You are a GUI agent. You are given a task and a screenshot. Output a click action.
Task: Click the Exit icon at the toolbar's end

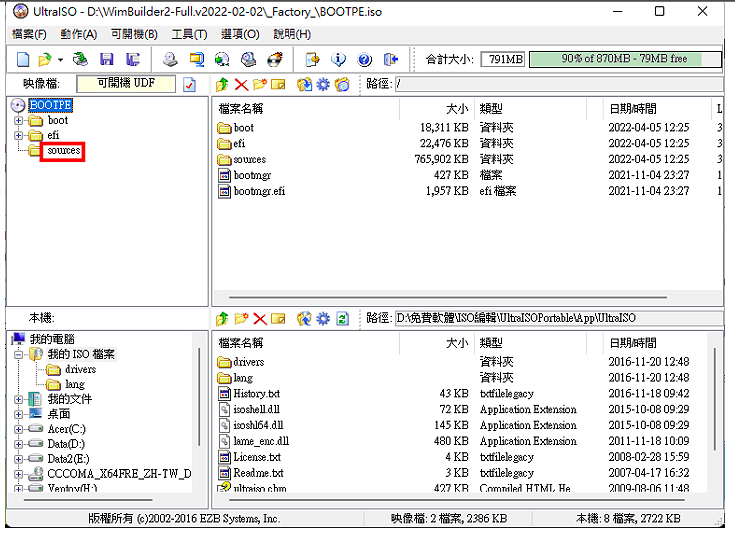(391, 59)
